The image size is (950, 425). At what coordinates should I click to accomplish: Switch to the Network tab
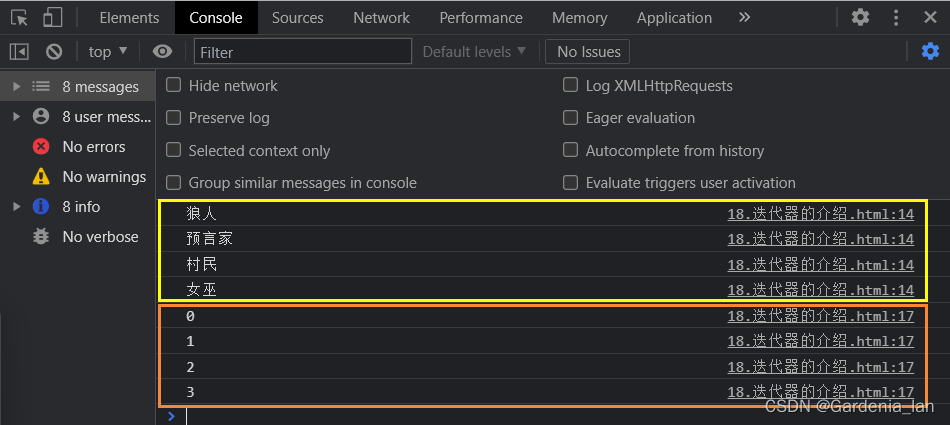point(381,17)
